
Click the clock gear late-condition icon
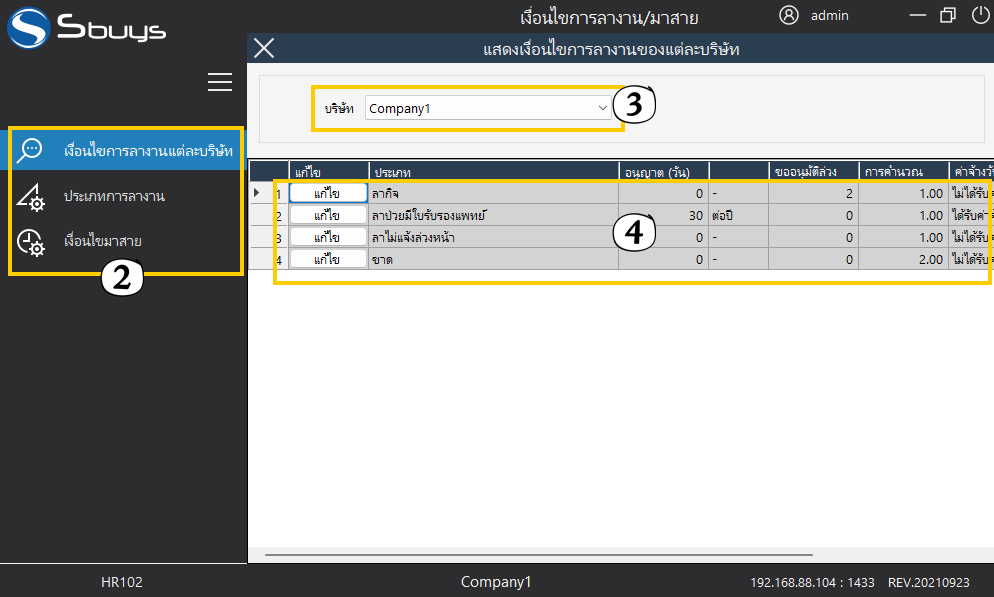(x=31, y=242)
